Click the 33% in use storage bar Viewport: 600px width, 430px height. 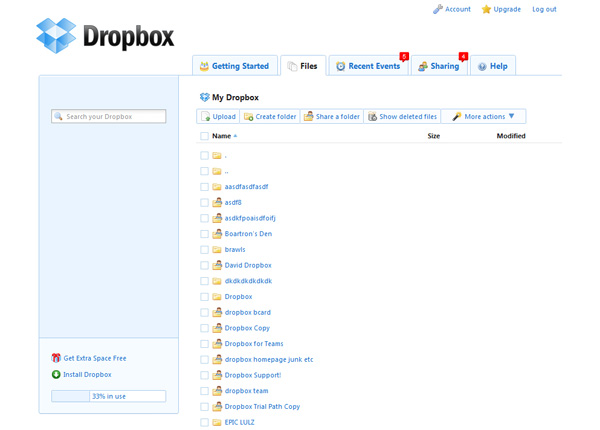point(109,396)
